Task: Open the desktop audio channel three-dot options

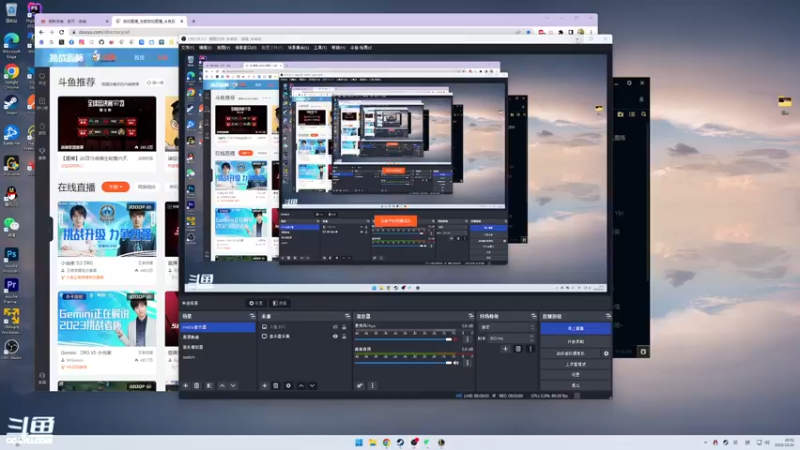Action: pos(467,363)
